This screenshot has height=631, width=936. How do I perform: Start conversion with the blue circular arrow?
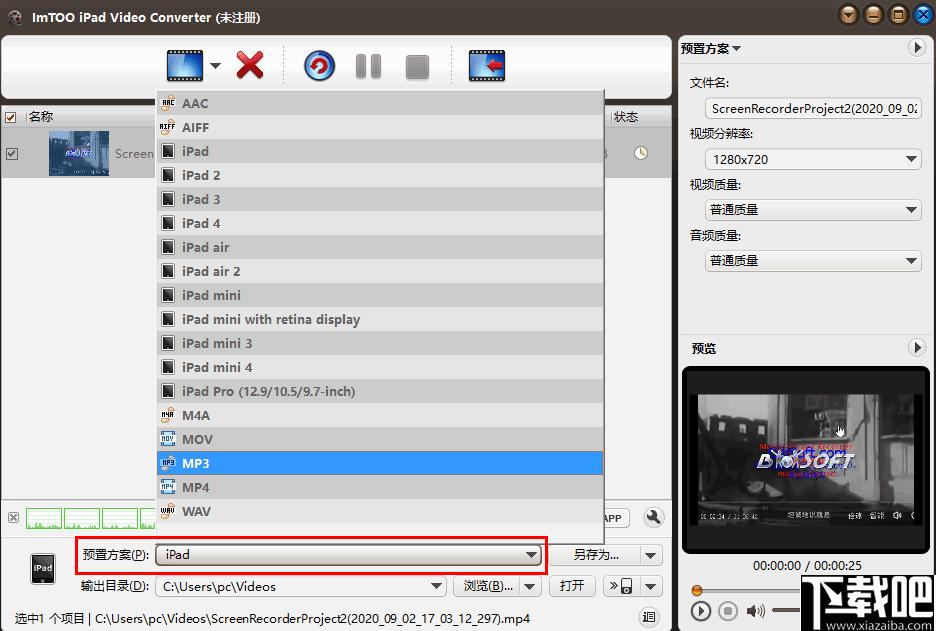(x=319, y=66)
